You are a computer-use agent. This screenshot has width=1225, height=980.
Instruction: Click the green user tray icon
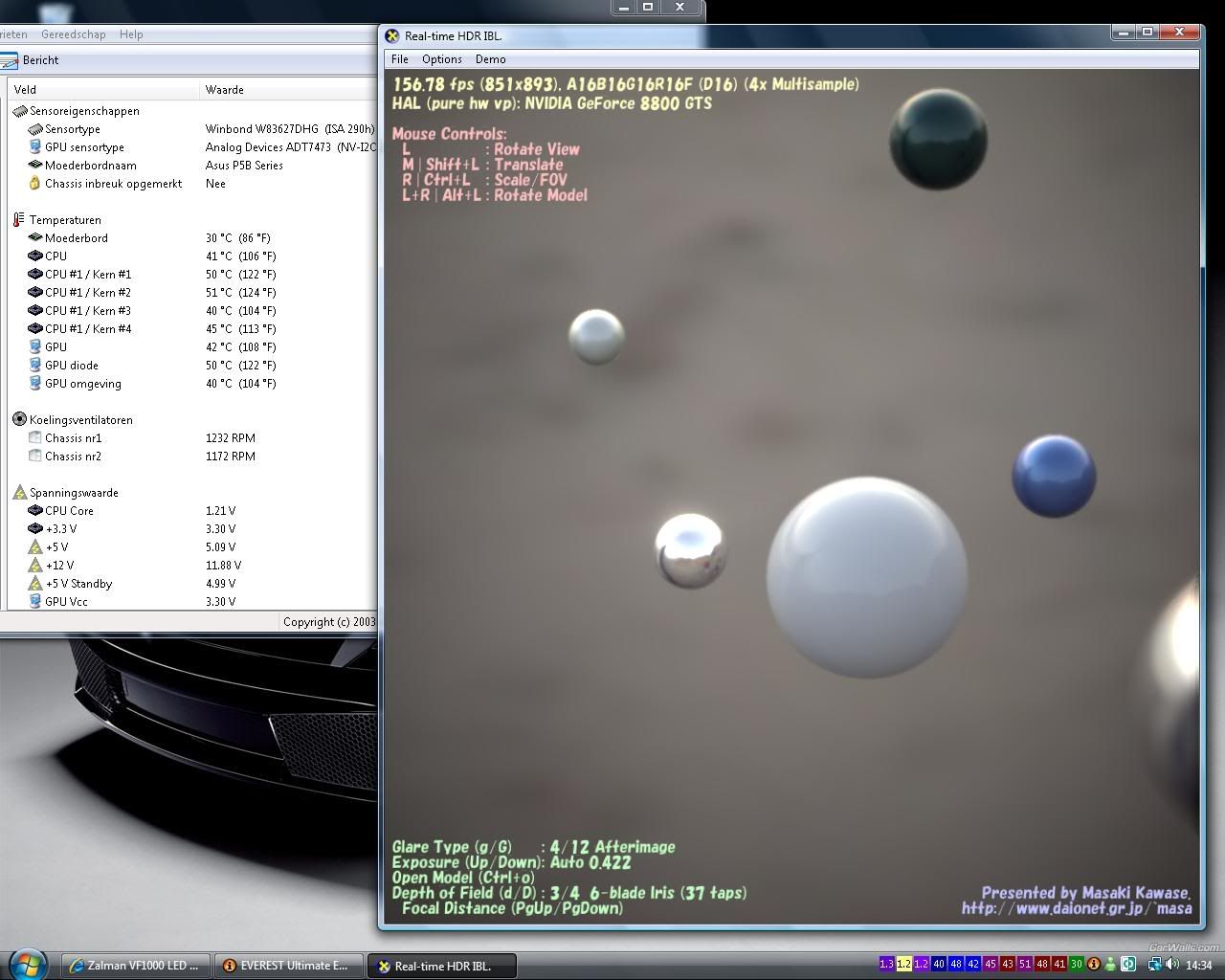coord(1111,965)
